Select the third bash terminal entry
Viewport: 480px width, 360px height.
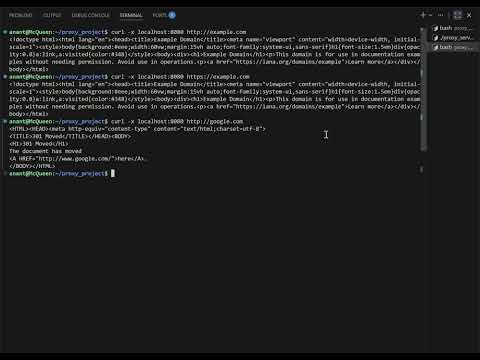[453, 47]
